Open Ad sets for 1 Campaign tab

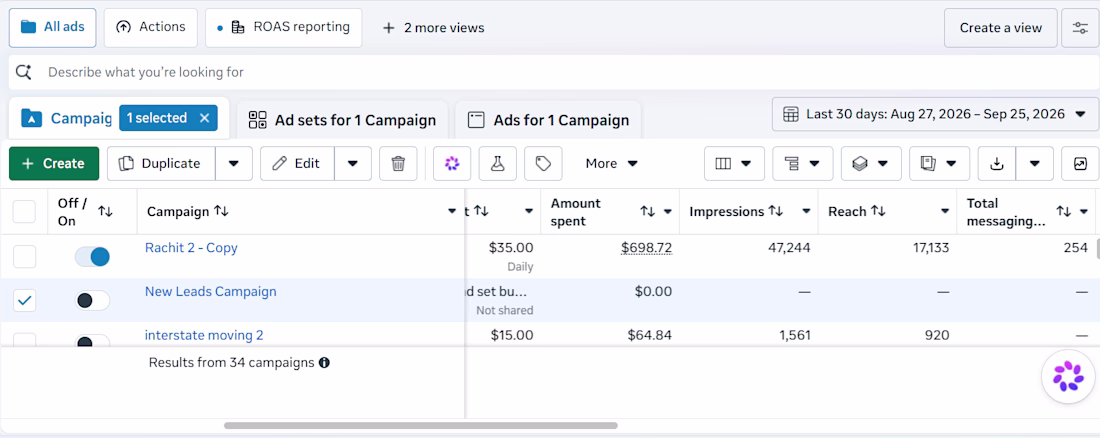pyautogui.click(x=342, y=120)
